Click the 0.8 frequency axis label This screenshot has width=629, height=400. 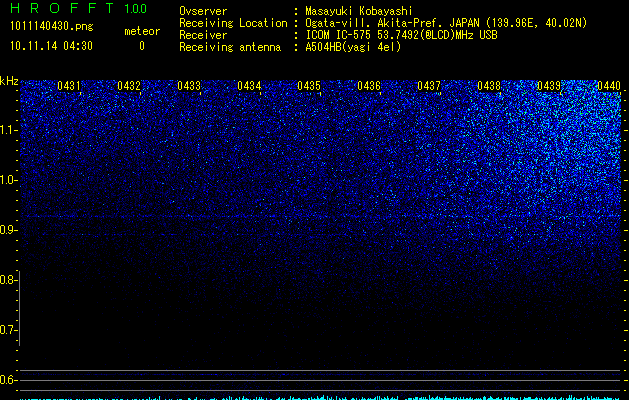tap(7, 280)
